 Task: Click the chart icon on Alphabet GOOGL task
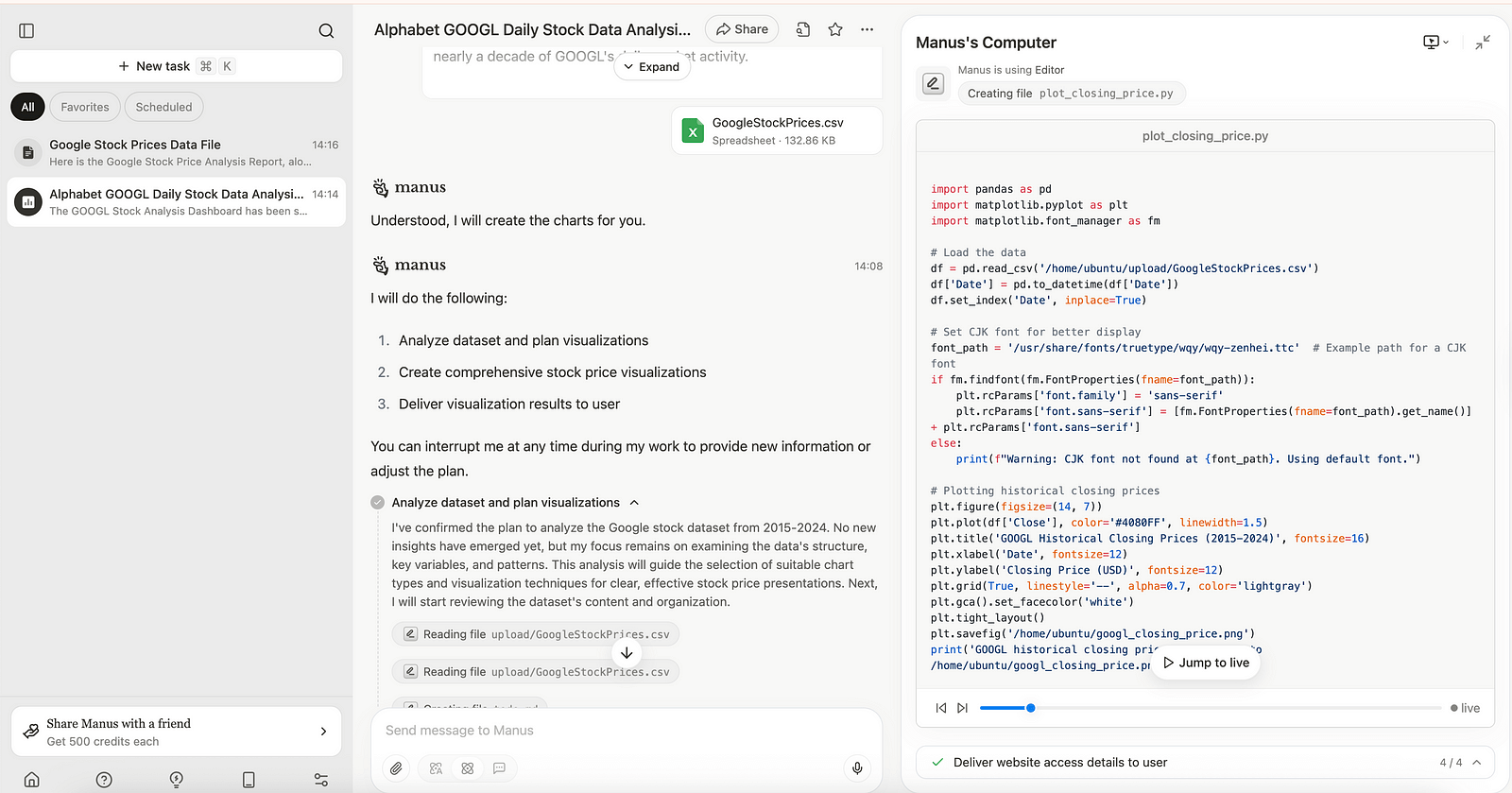click(x=28, y=201)
